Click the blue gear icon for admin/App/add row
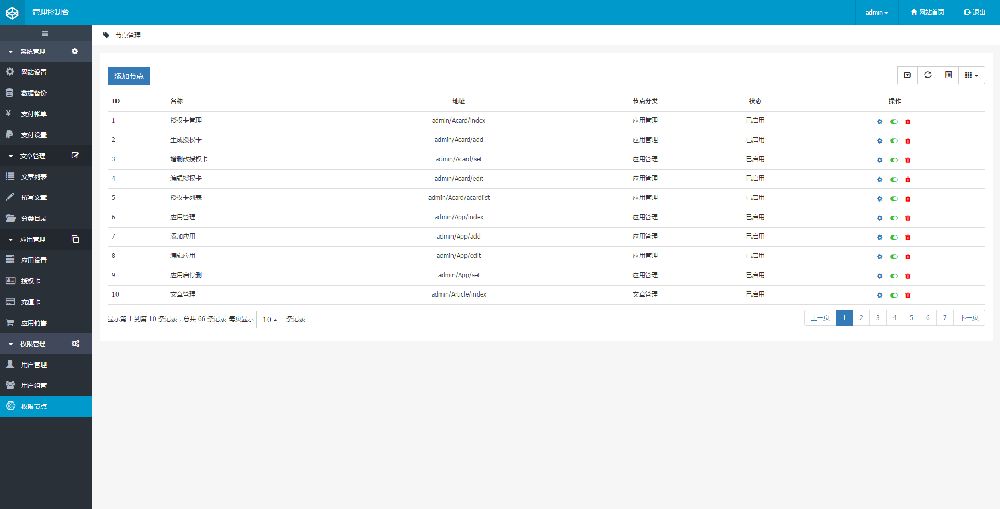1000x509 pixels. coord(879,237)
